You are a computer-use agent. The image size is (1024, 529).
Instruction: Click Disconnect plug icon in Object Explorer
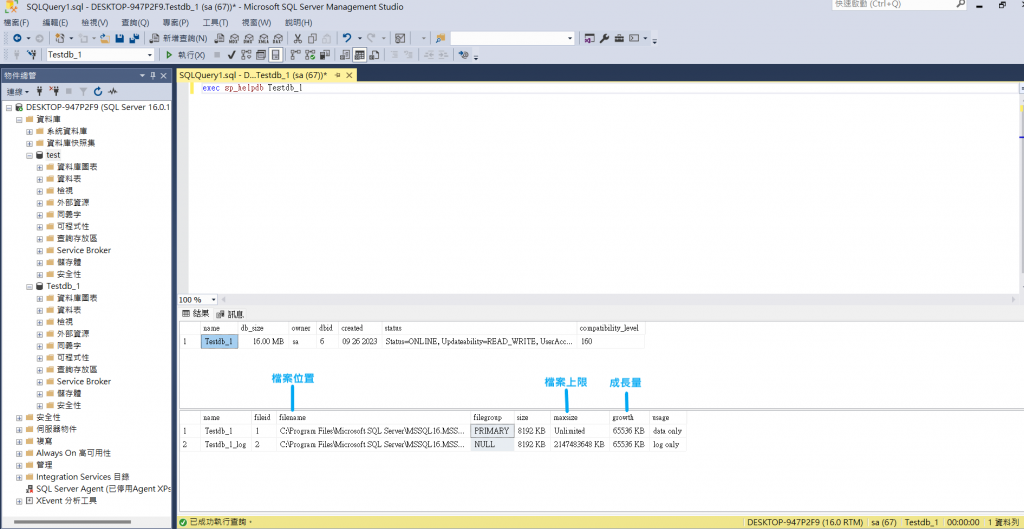(x=54, y=91)
